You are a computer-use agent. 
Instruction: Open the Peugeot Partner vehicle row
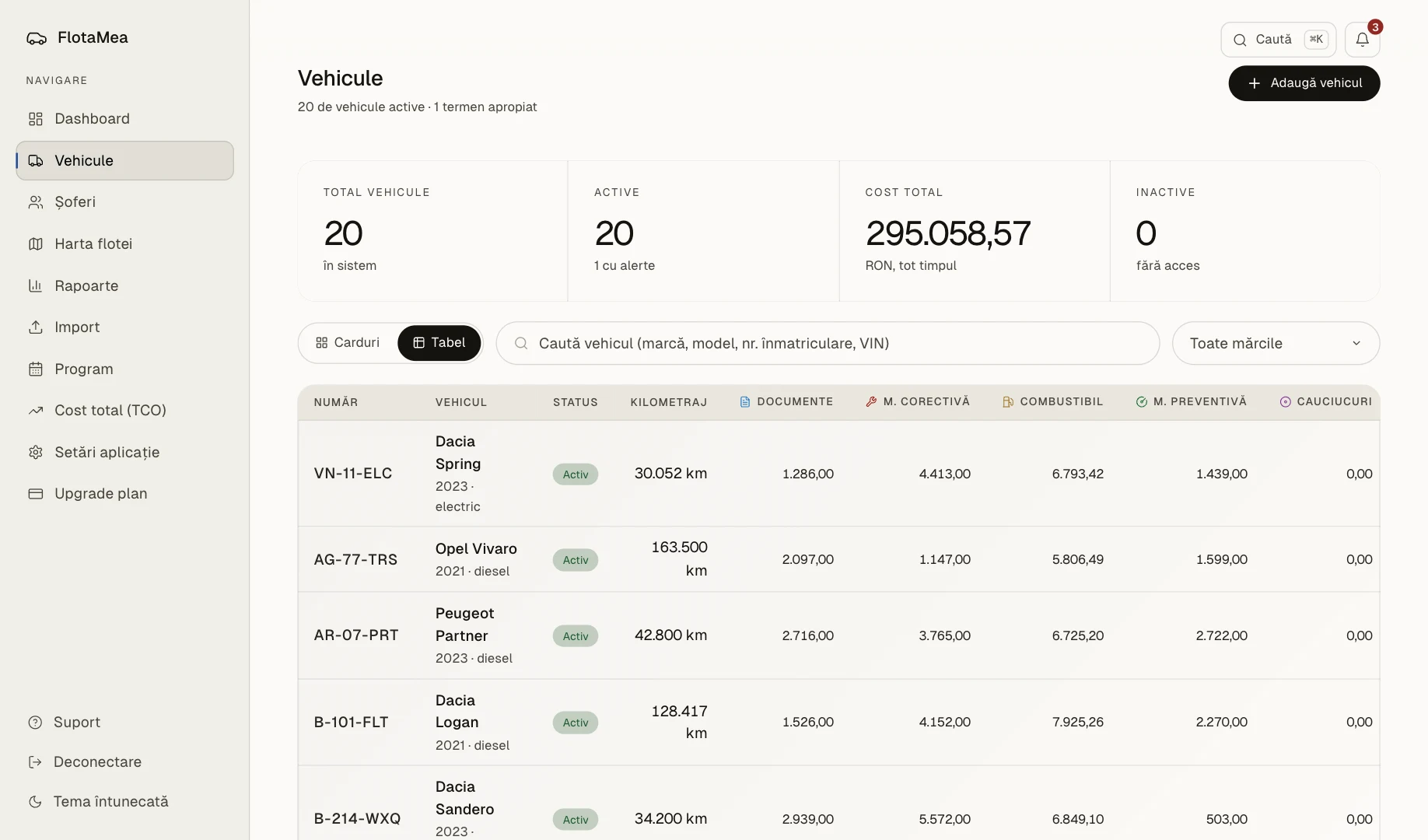click(838, 635)
